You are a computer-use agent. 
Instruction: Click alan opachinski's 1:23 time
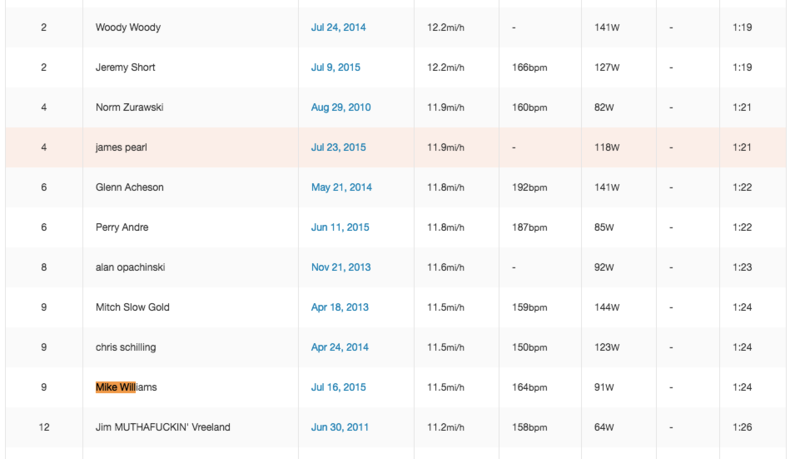click(745, 268)
